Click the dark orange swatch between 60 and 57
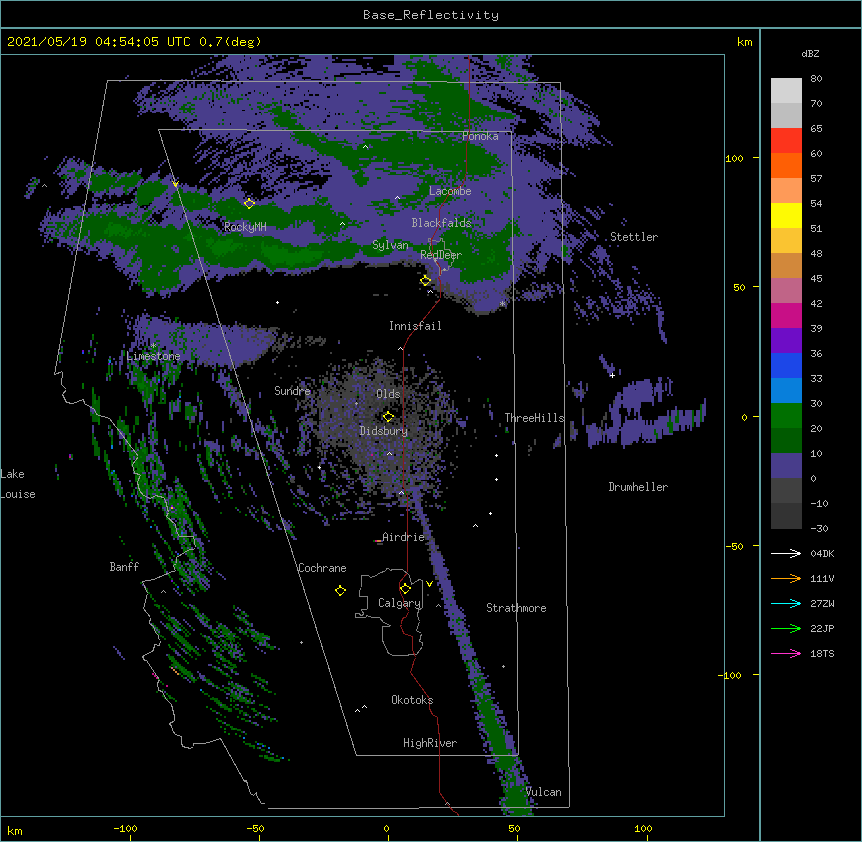Screen dimensions: 862x842 786,165
